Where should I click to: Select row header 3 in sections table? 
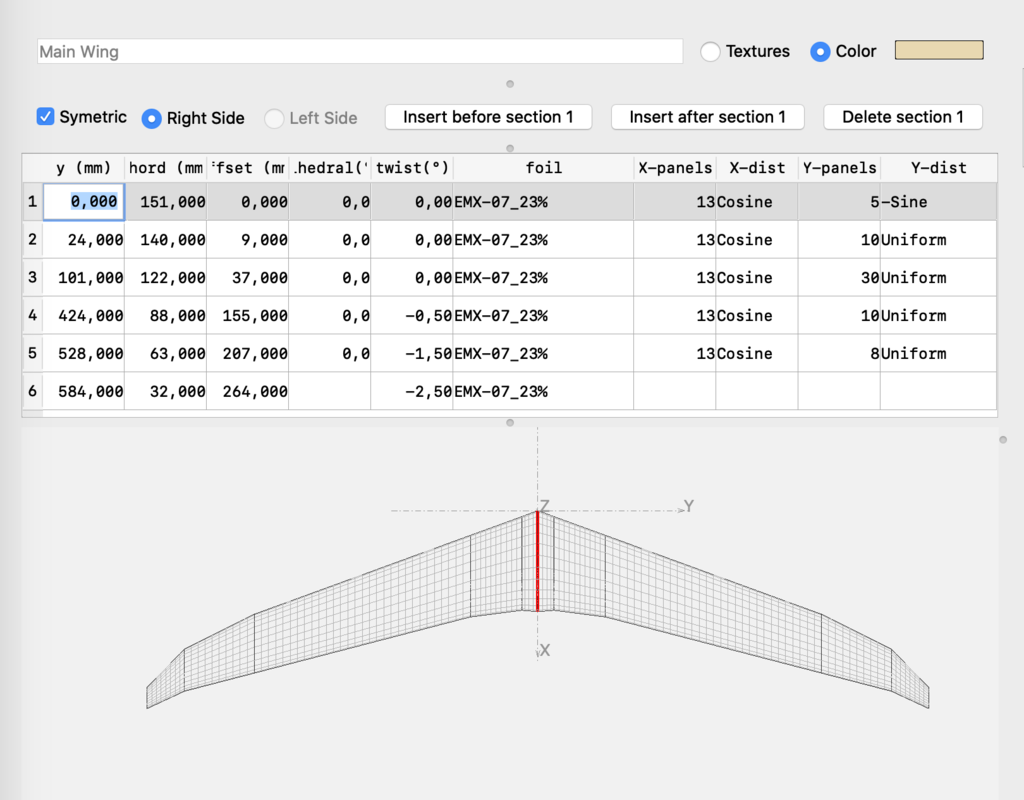(32, 278)
